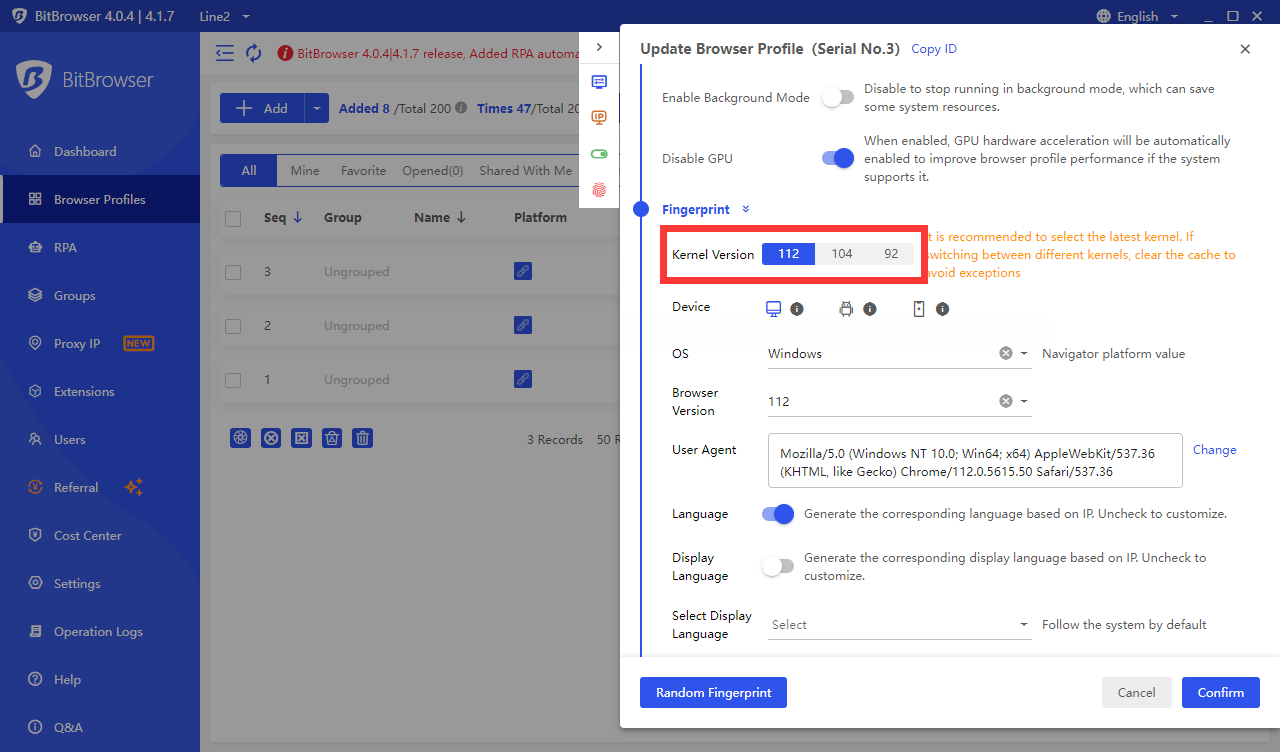This screenshot has width=1280, height=752.
Task: Click the refresh icon in the top bar
Action: pos(254,53)
